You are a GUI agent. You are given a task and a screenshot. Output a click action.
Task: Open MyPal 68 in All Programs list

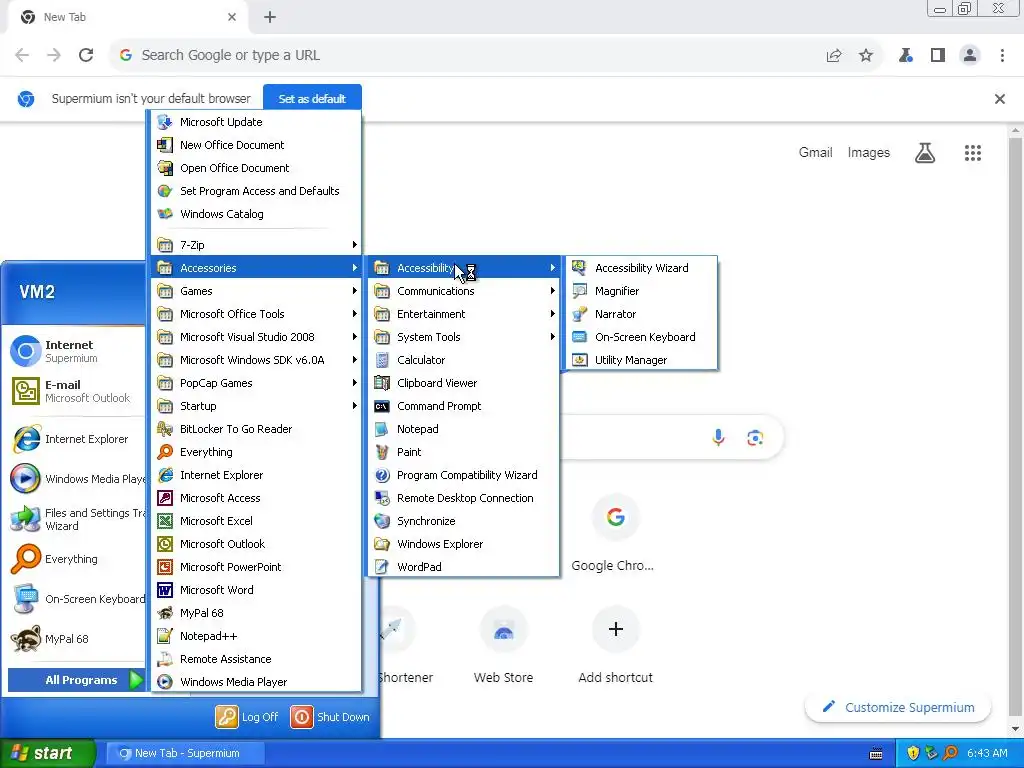click(256, 613)
